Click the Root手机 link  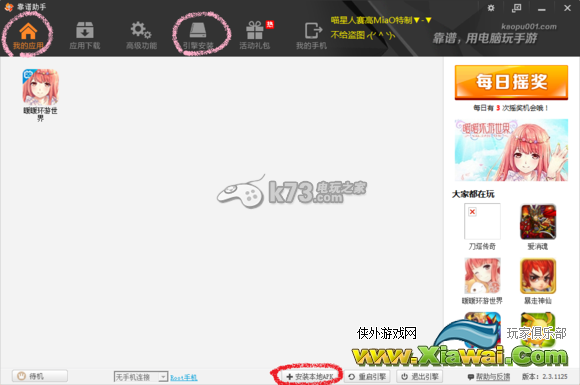(183, 378)
